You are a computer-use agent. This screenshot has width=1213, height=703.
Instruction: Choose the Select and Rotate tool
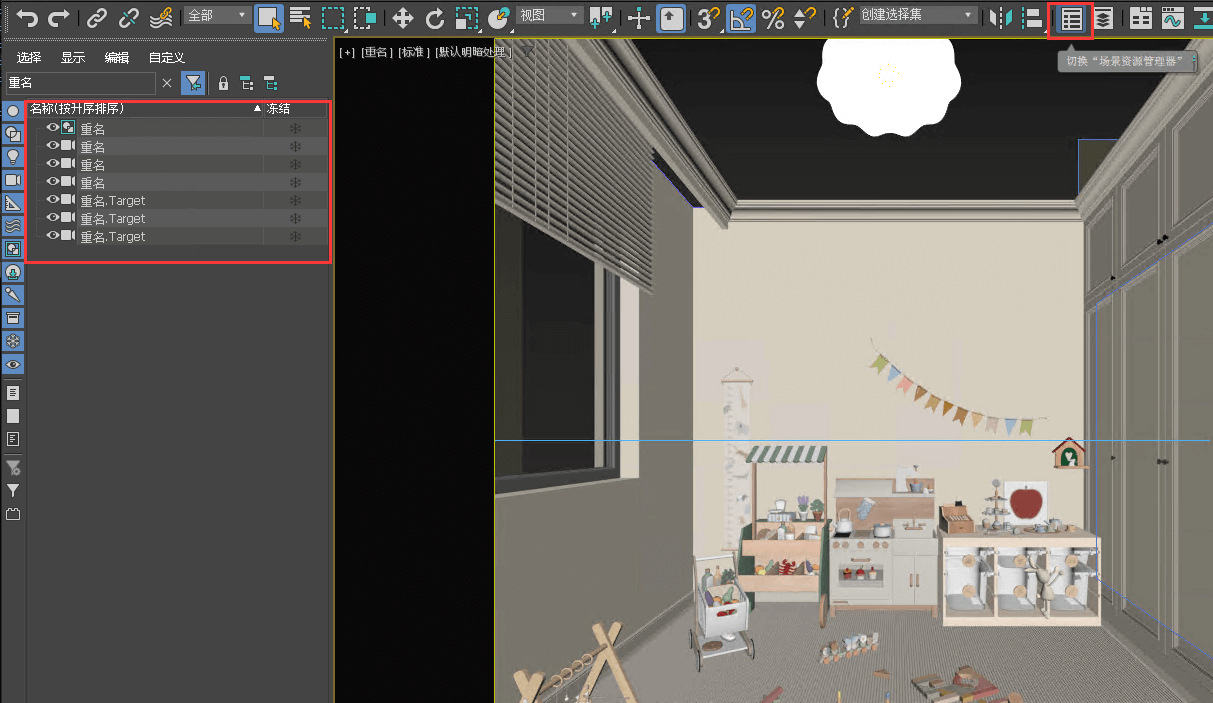[434, 17]
